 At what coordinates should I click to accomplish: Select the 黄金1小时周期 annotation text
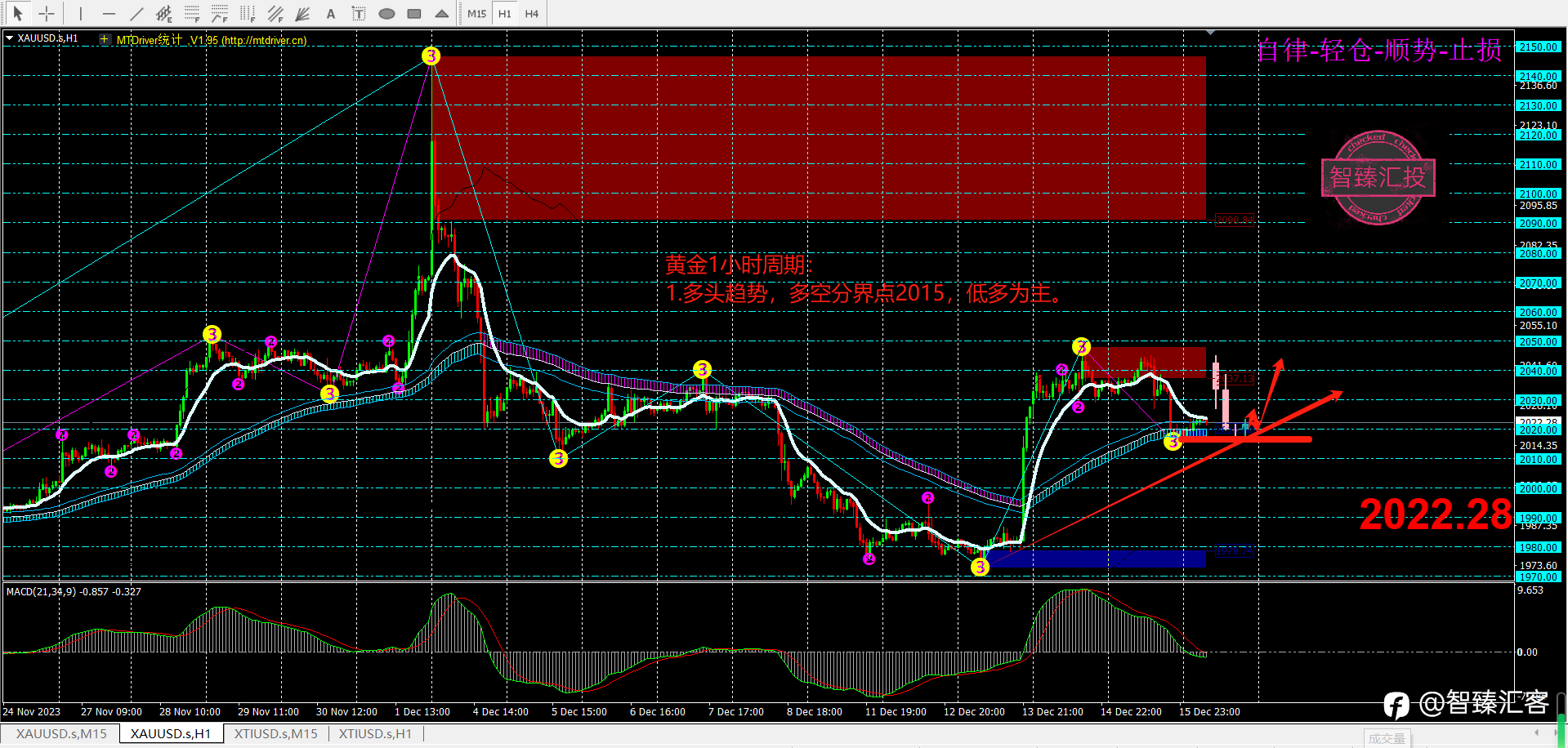coord(739,265)
